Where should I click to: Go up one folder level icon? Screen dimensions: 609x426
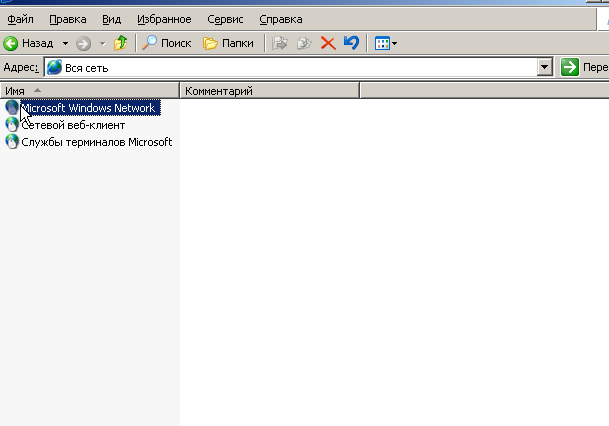120,43
